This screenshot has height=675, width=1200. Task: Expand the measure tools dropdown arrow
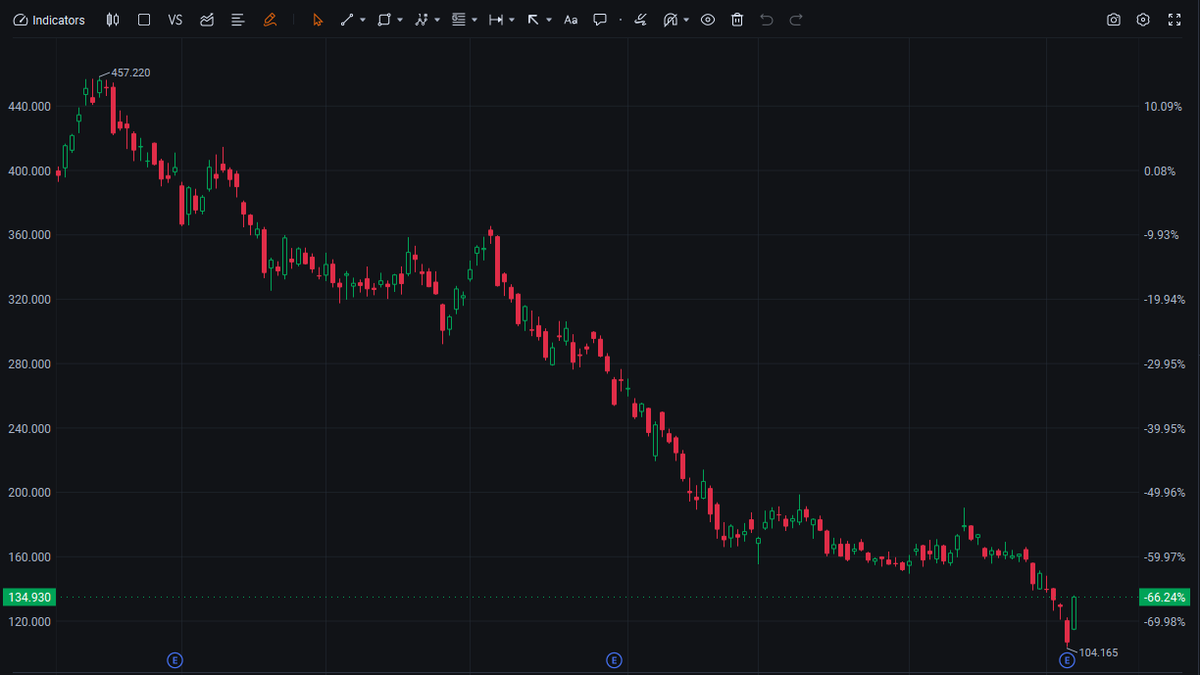[512, 20]
